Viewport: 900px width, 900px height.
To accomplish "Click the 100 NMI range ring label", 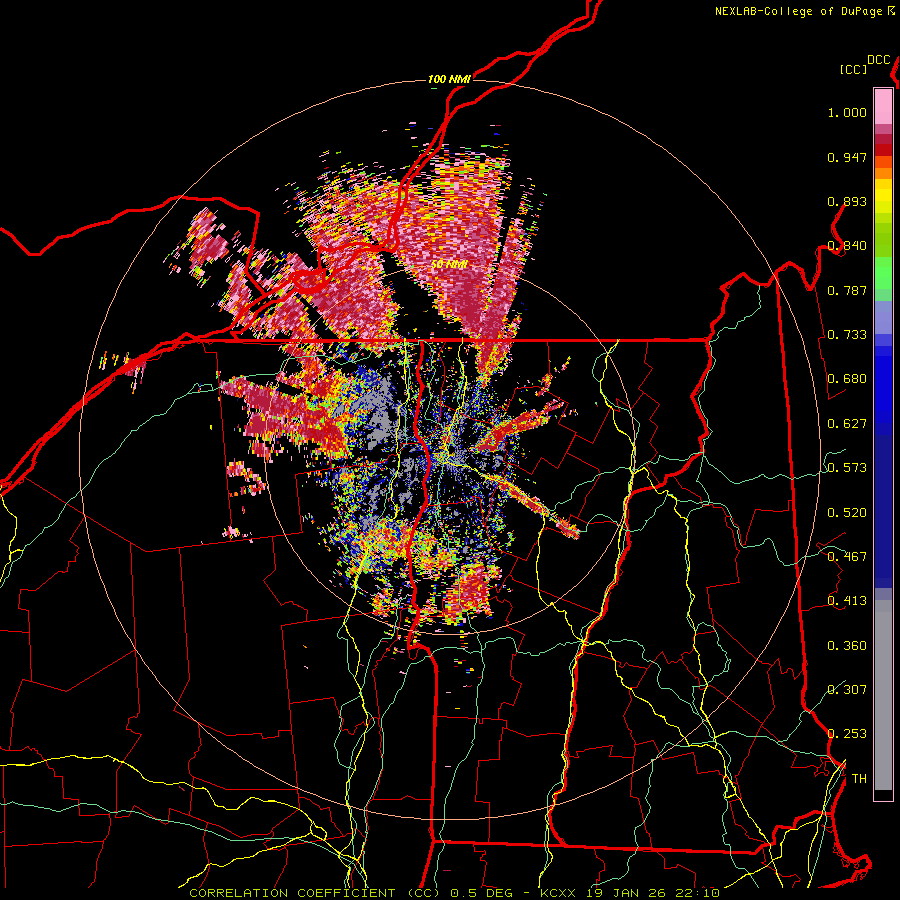I will point(449,79).
